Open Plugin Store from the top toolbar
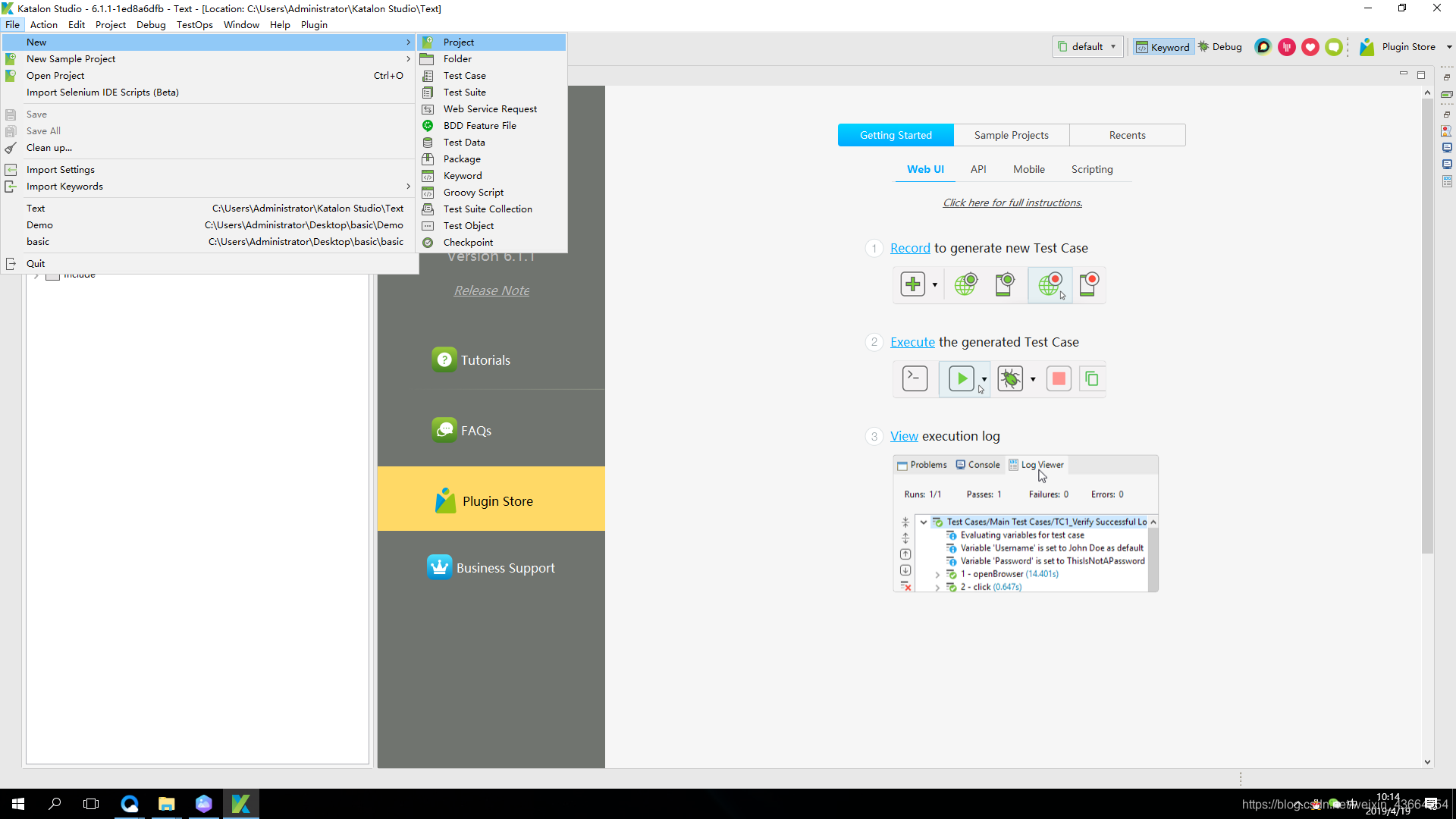Screen dimensions: 1456x819 pyautogui.click(x=1399, y=47)
